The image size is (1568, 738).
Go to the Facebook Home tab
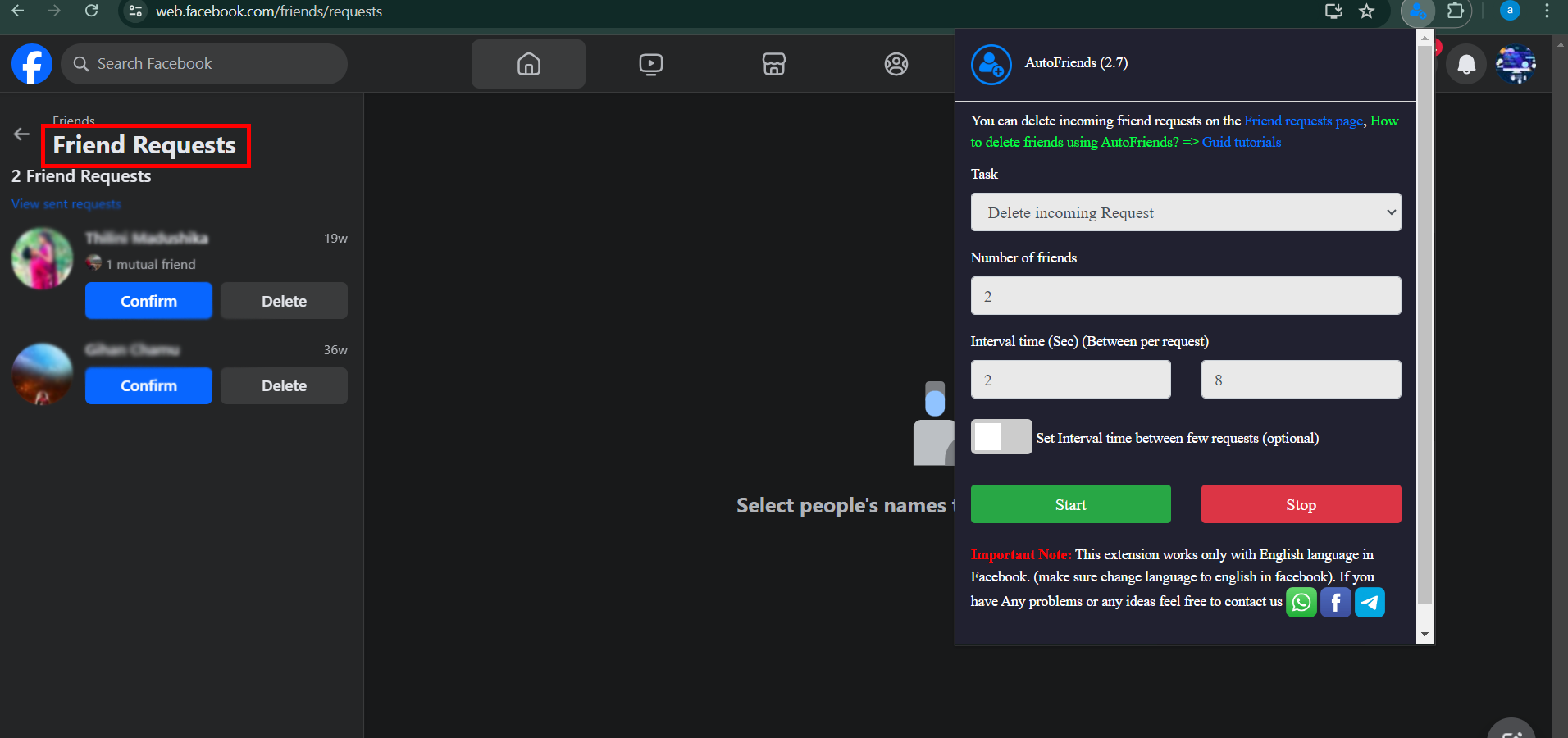(528, 64)
